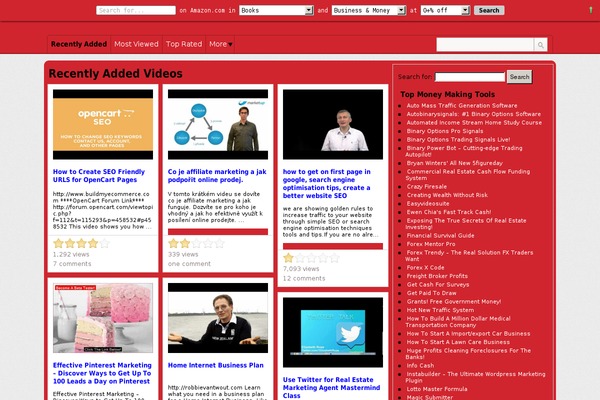Open 'Freight Broker Profits' link
The height and width of the screenshot is (400, 600).
437,276
